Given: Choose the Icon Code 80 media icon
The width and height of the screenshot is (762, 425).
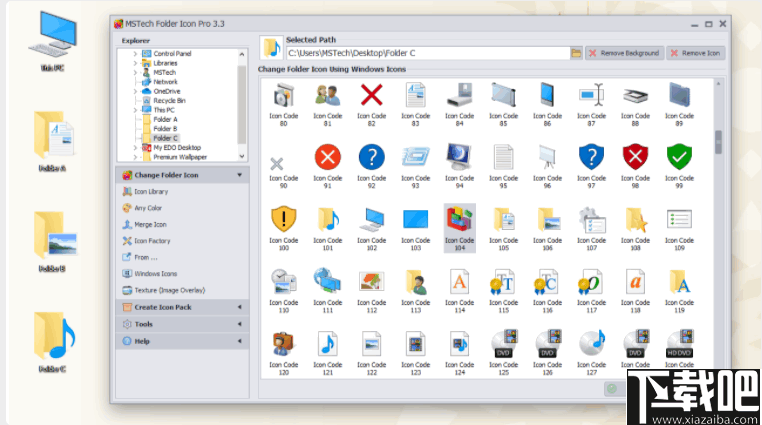Looking at the screenshot, I should click(283, 96).
